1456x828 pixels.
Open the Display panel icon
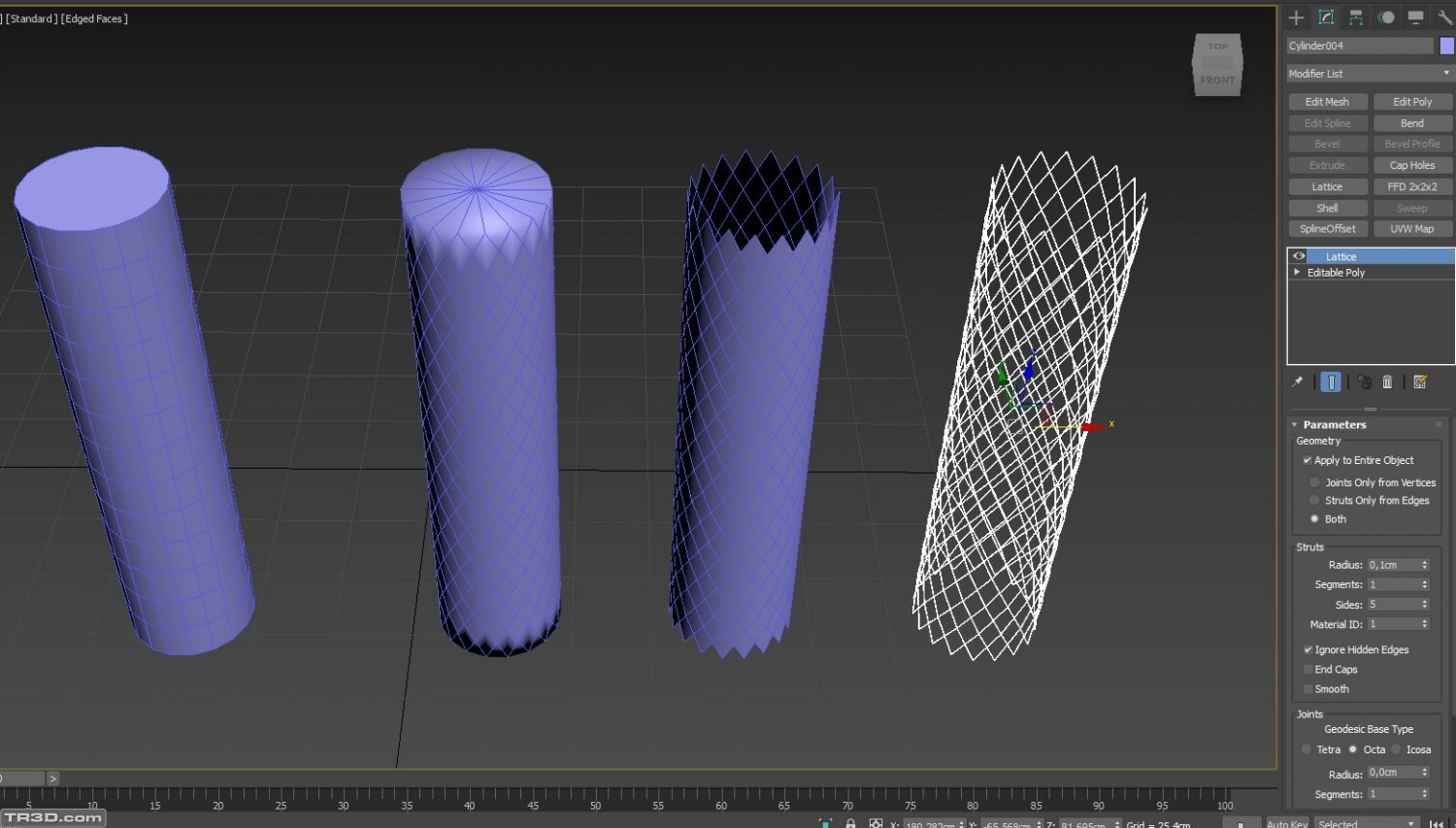(x=1416, y=17)
